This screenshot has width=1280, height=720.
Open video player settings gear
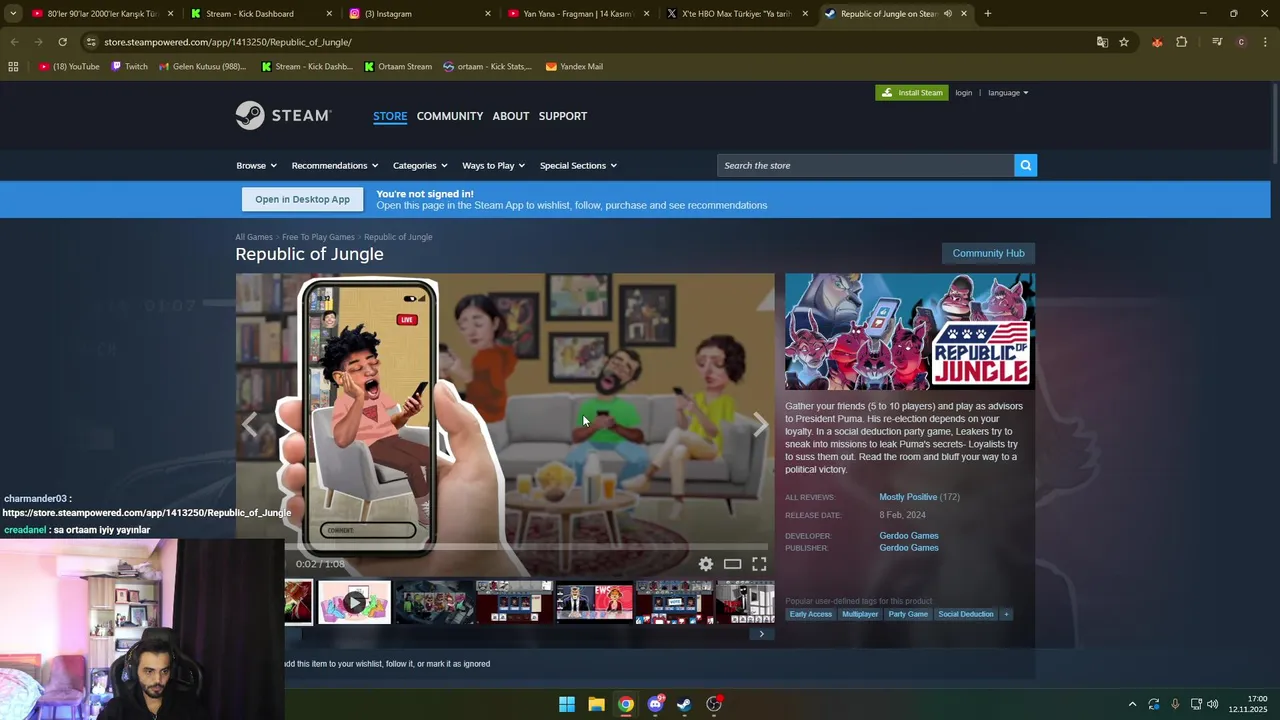pyautogui.click(x=706, y=564)
